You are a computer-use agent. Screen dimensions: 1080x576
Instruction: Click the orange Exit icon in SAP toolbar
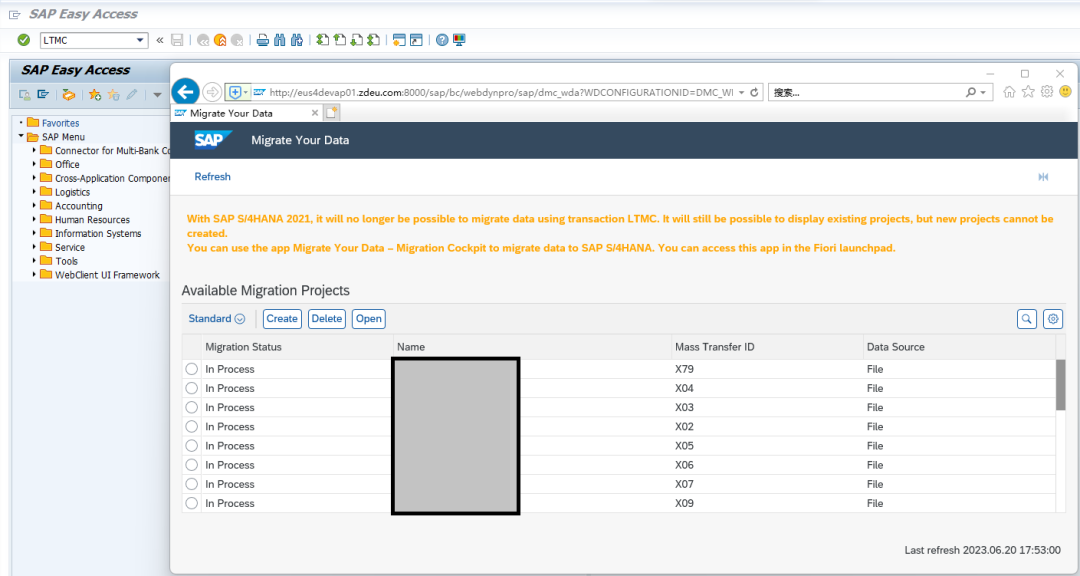pyautogui.click(x=220, y=40)
